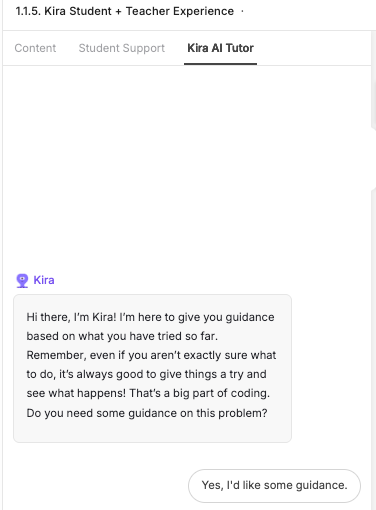Viewport: 376px width, 510px height.
Task: Click the purple Kira name label
Action: [44, 280]
